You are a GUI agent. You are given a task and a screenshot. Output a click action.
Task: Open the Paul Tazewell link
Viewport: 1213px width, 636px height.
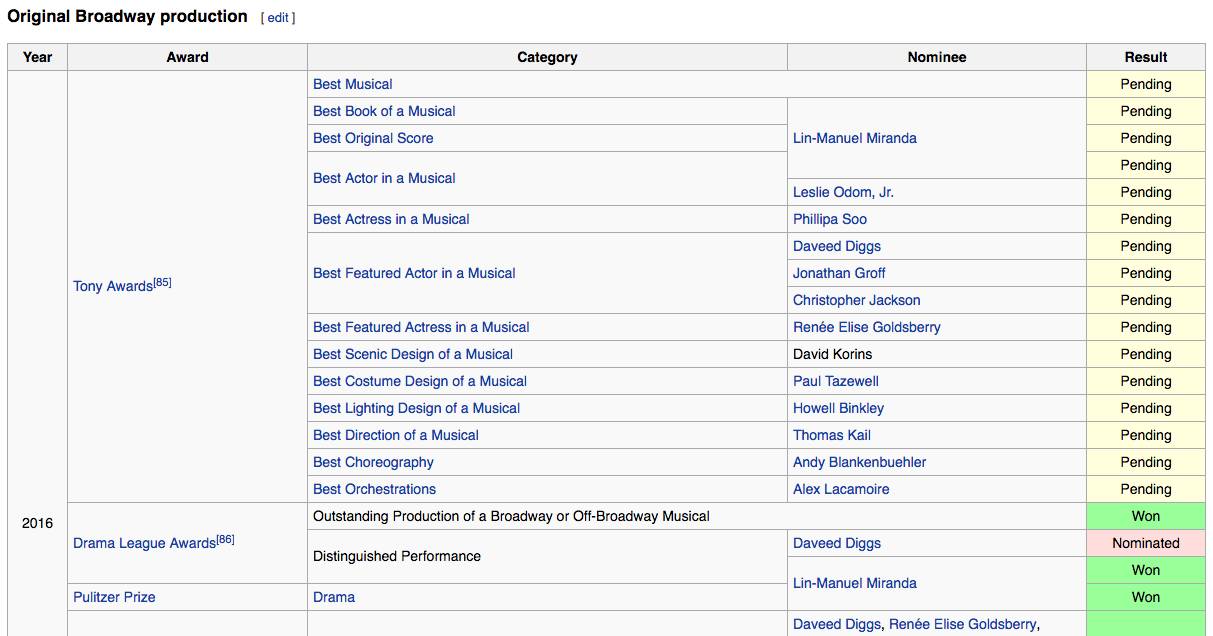(836, 381)
